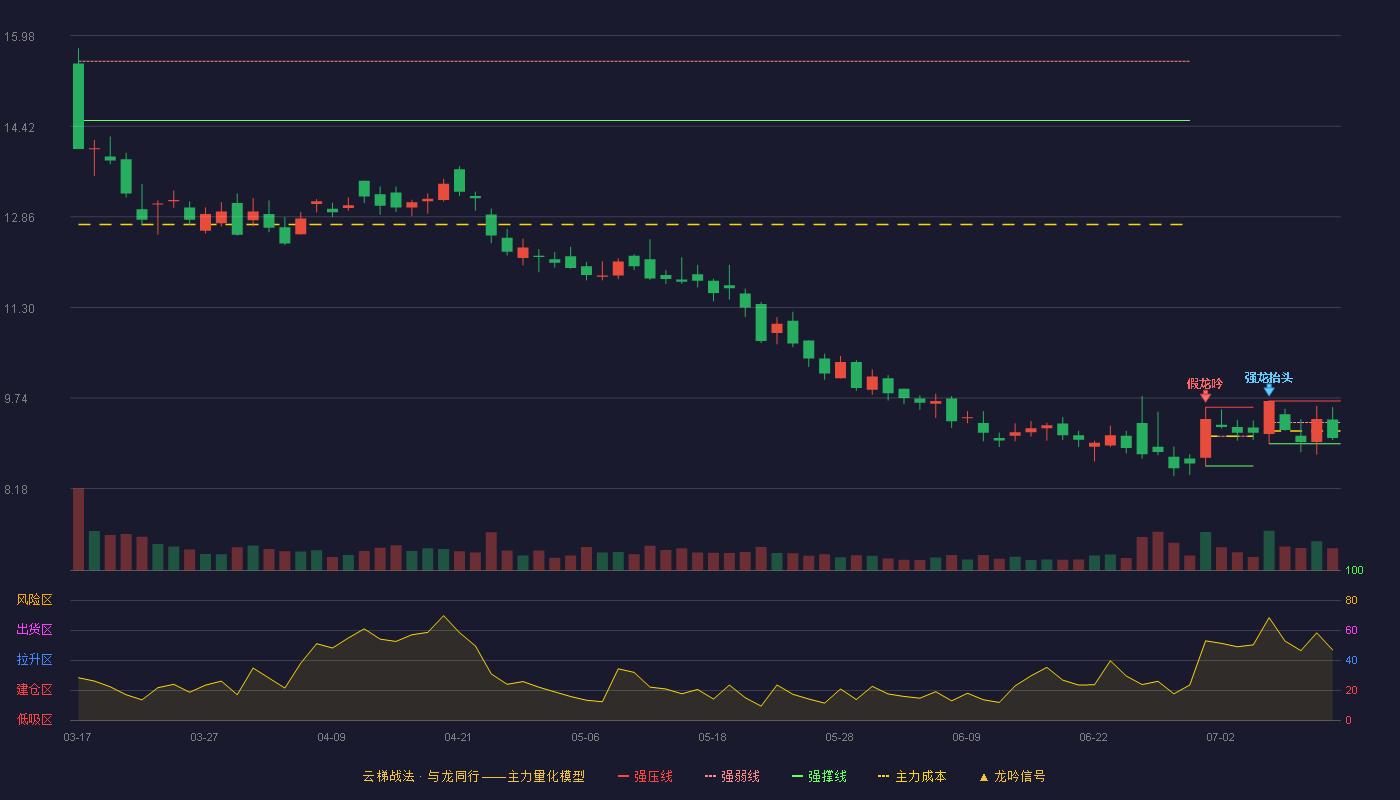The width and height of the screenshot is (1400, 800).
Task: Click the 14.42 price axis label
Action: (x=19, y=128)
